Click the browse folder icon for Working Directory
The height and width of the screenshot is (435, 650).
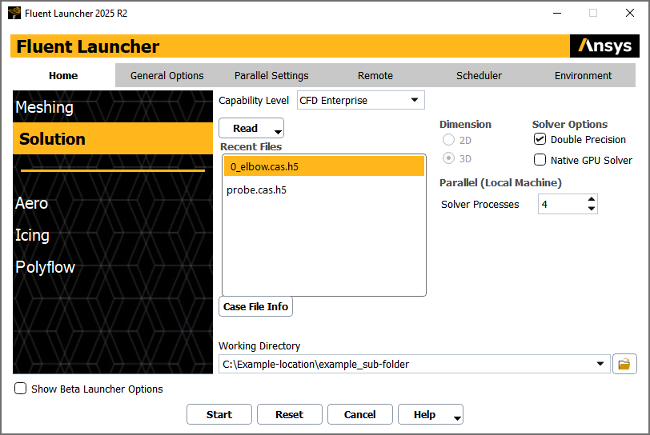[x=624, y=364]
